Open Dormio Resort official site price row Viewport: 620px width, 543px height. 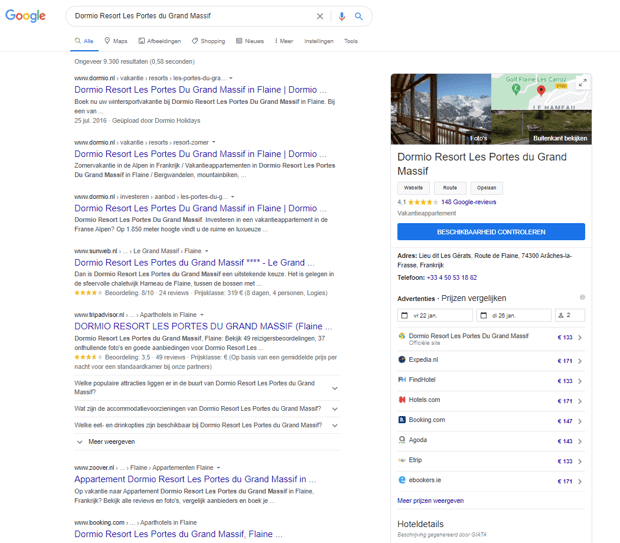click(491, 338)
